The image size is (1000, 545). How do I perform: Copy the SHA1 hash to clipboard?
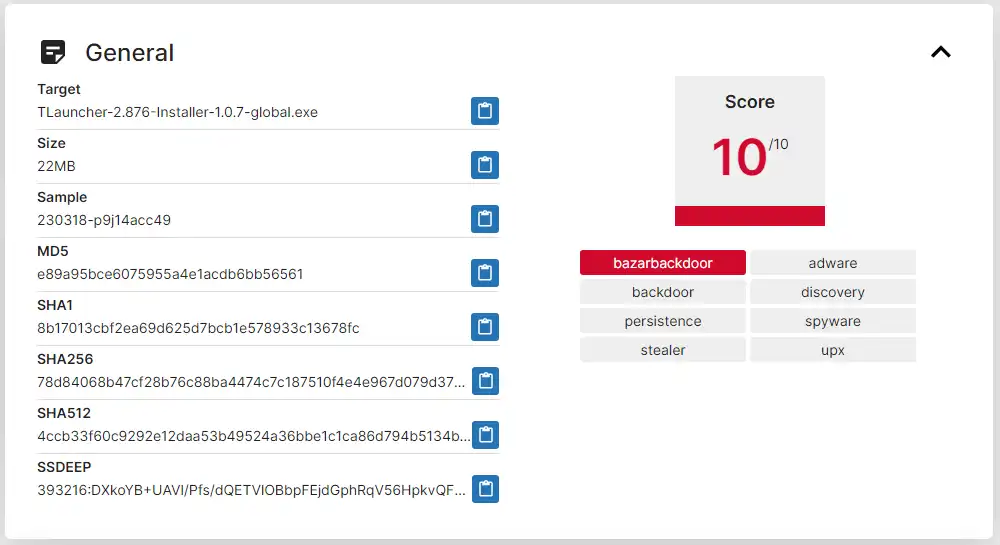[x=485, y=327]
